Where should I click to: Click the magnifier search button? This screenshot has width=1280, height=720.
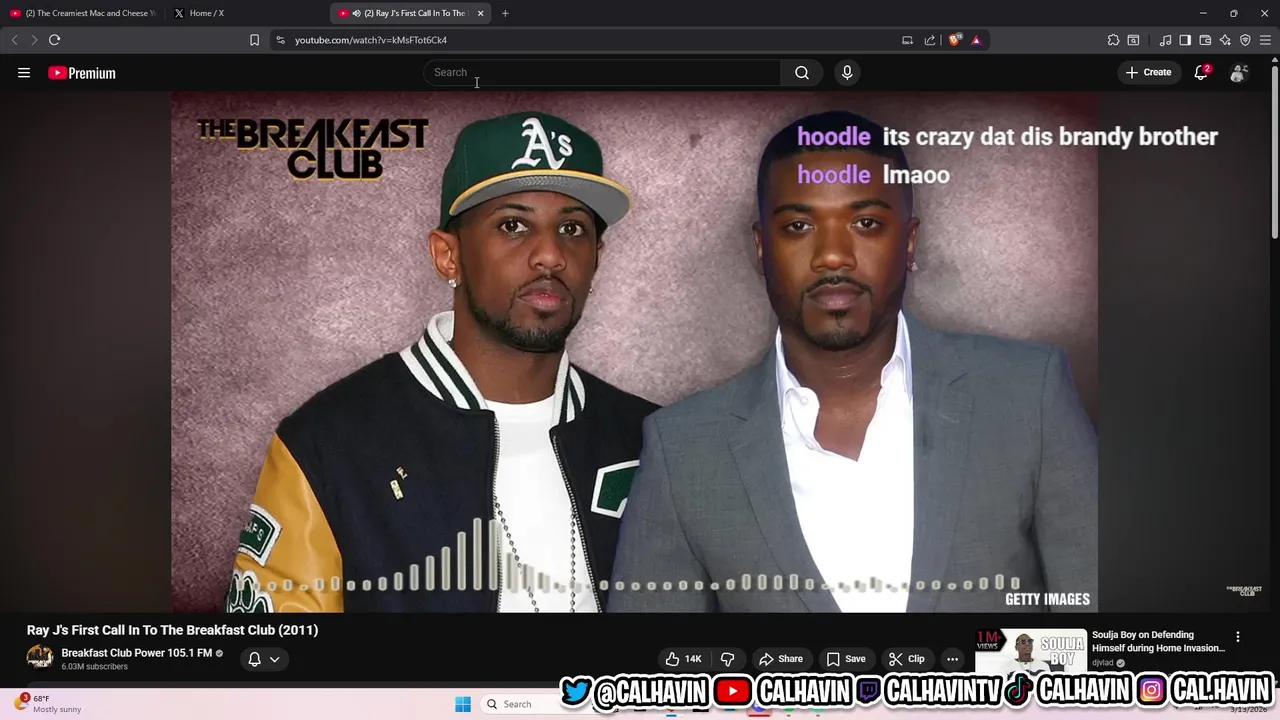[802, 72]
